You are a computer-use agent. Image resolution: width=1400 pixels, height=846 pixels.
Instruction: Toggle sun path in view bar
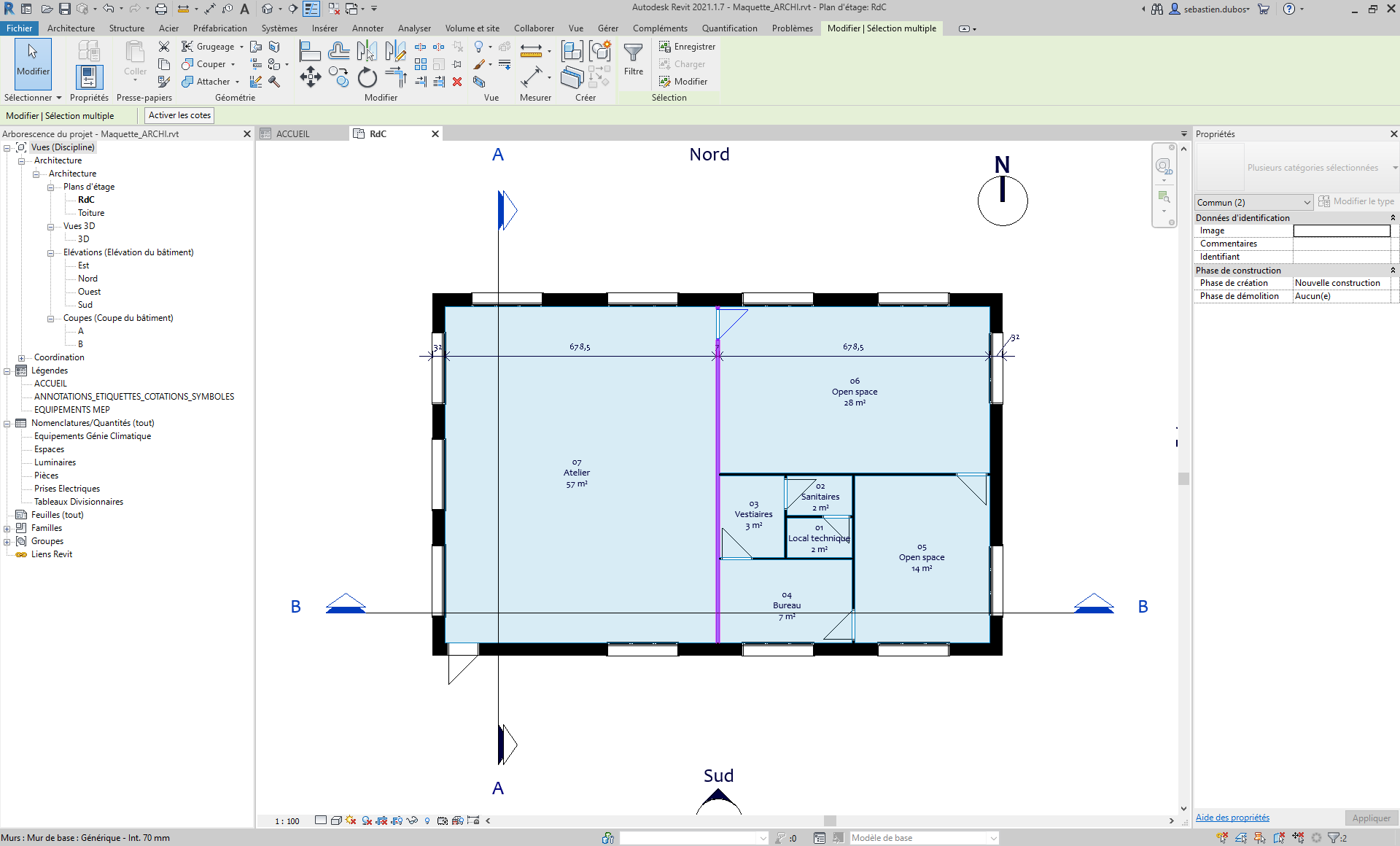click(351, 820)
